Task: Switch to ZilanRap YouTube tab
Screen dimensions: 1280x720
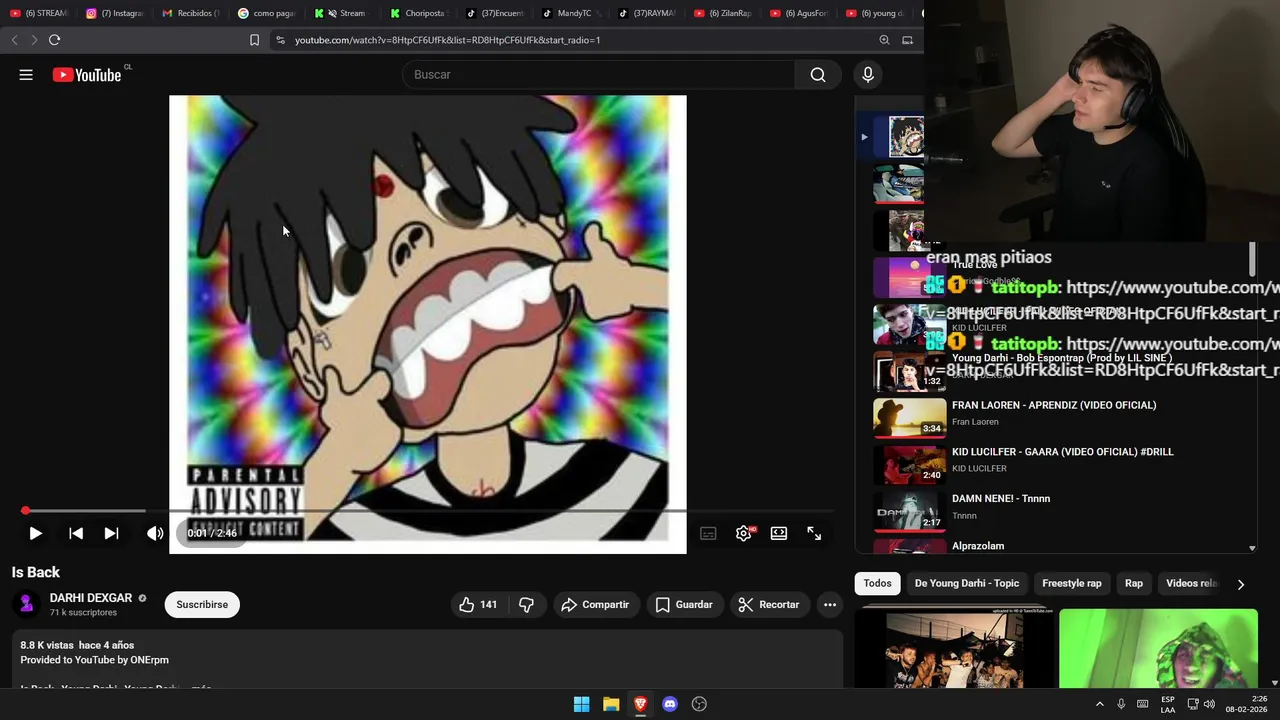Action: [722, 13]
